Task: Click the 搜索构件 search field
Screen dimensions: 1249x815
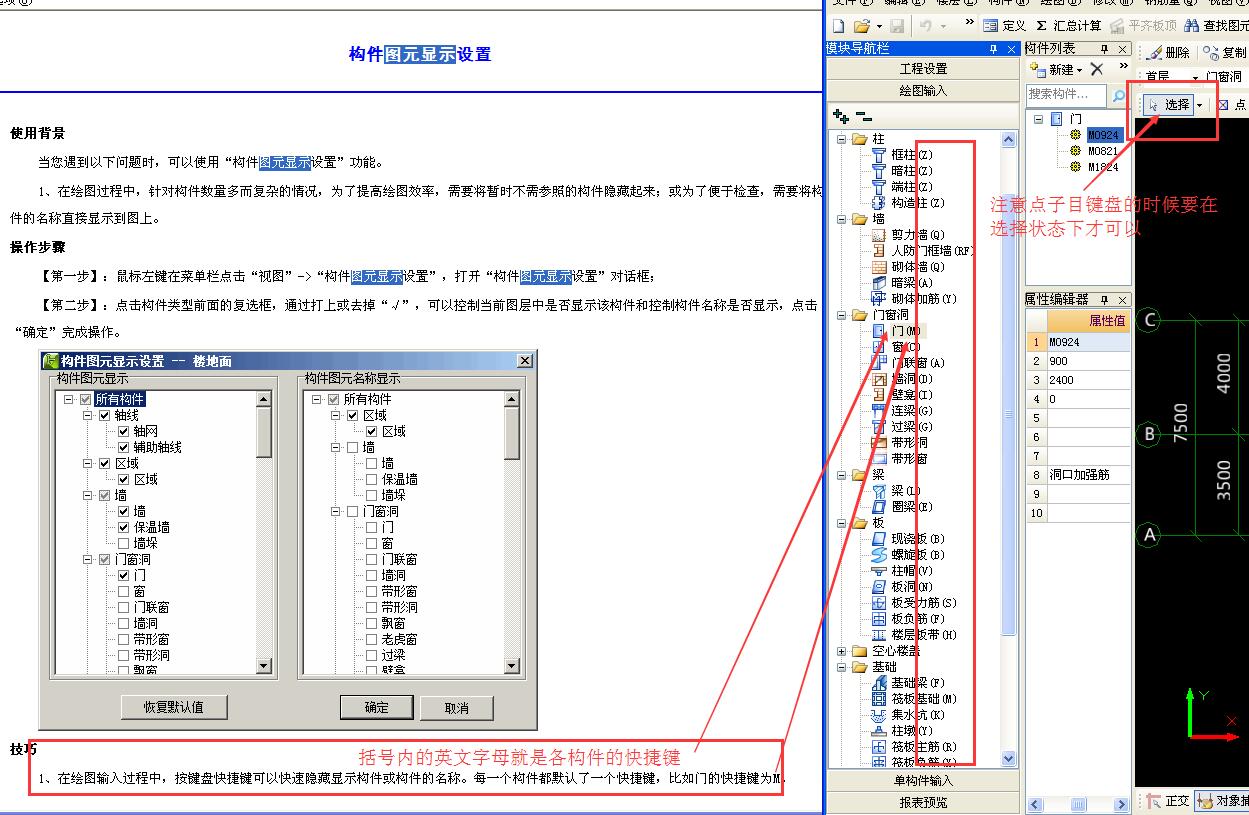Action: click(1066, 95)
